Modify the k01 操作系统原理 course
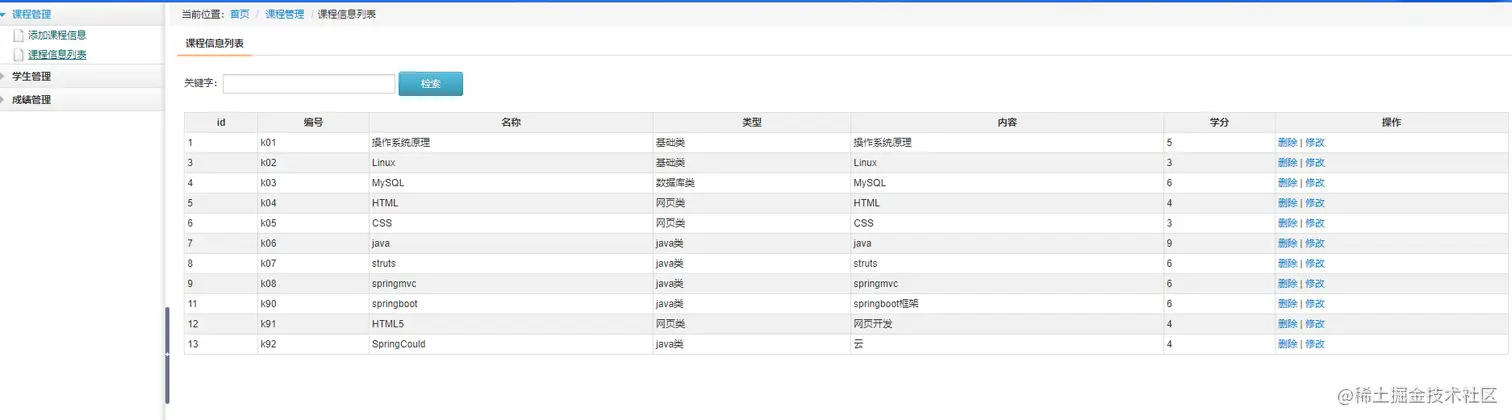Screen dimensions: 1512x420 (x=1315, y=142)
